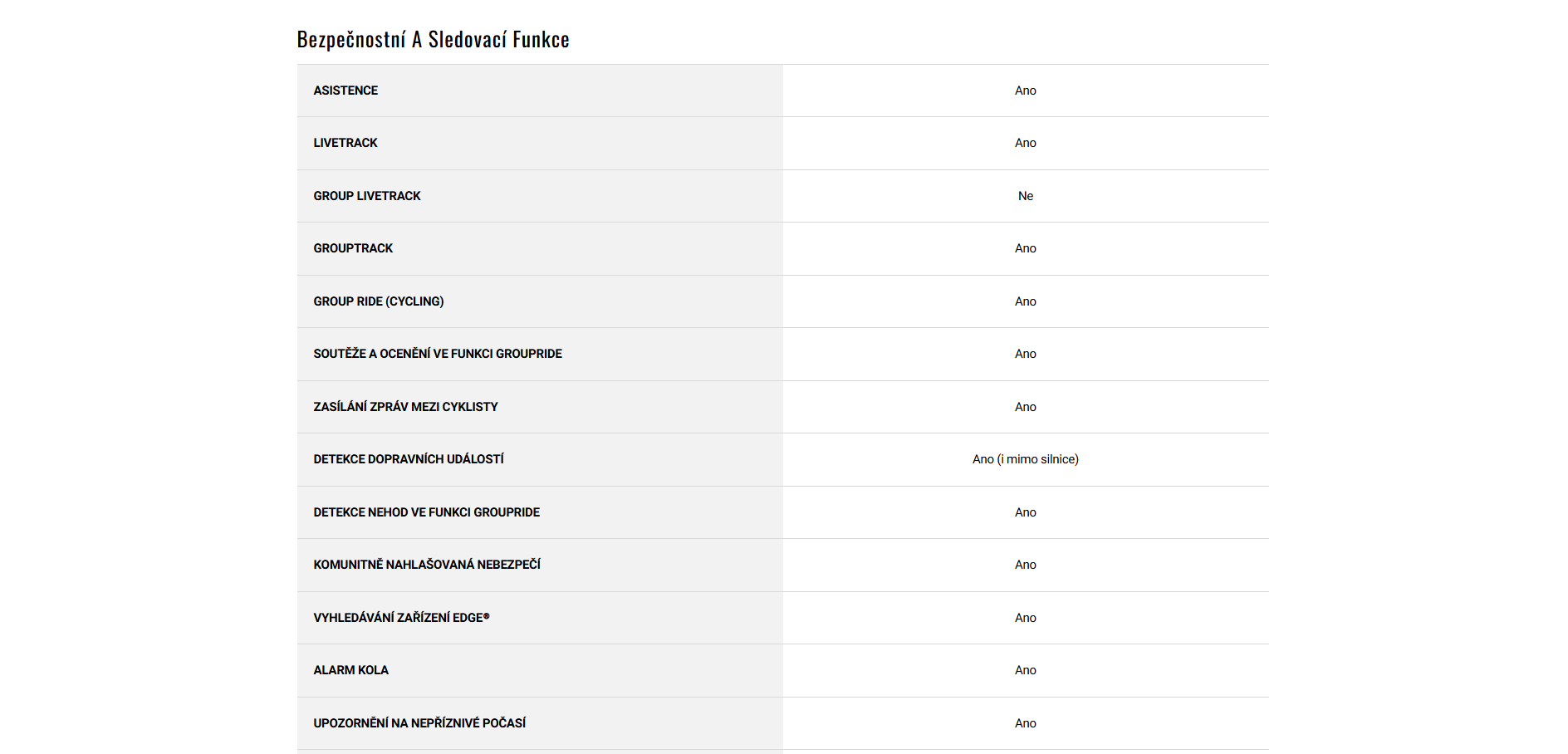Click the ALARM KOLA feature label
This screenshot has width=1568, height=754.
click(x=350, y=670)
